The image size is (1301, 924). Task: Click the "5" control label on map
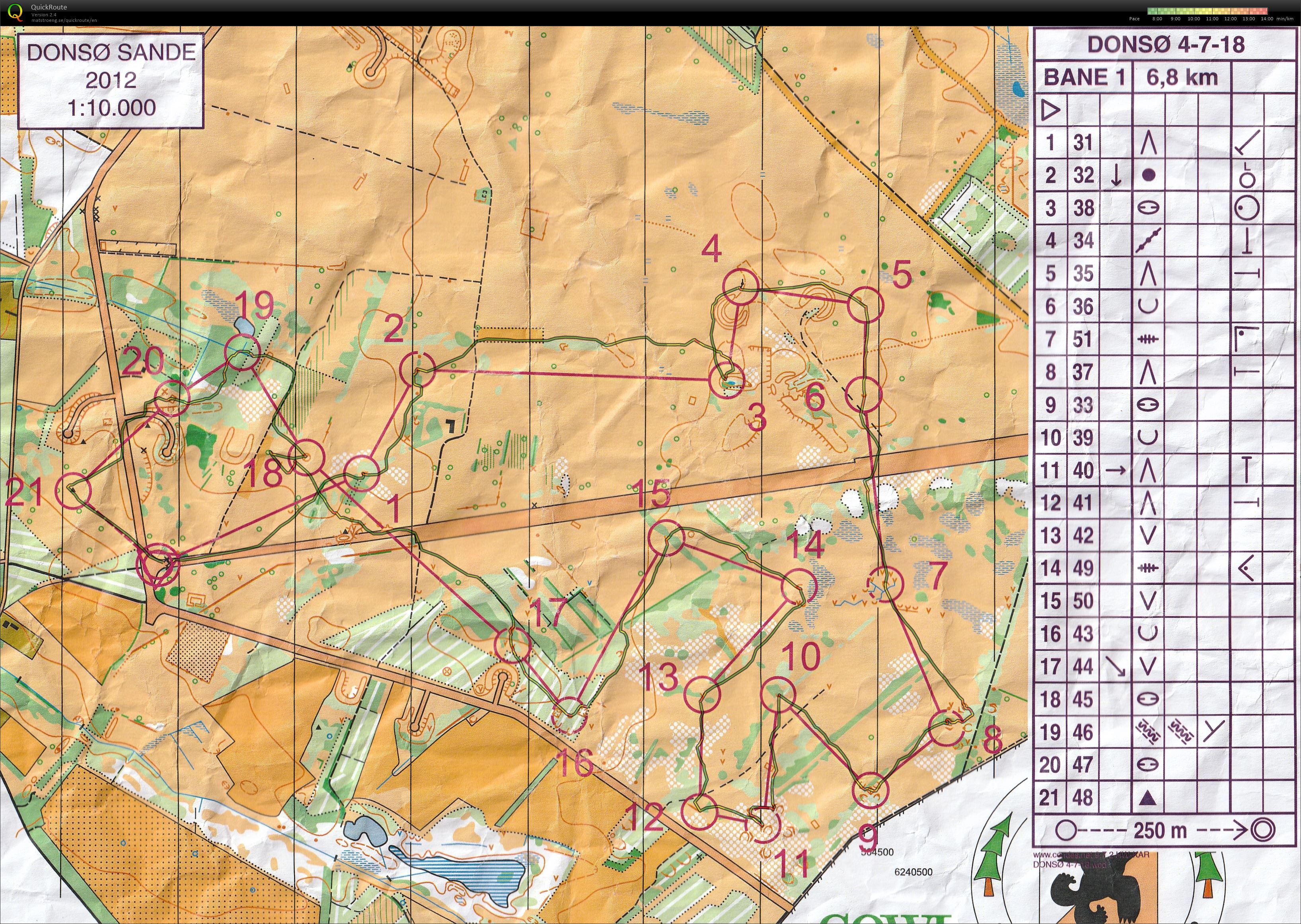[903, 274]
